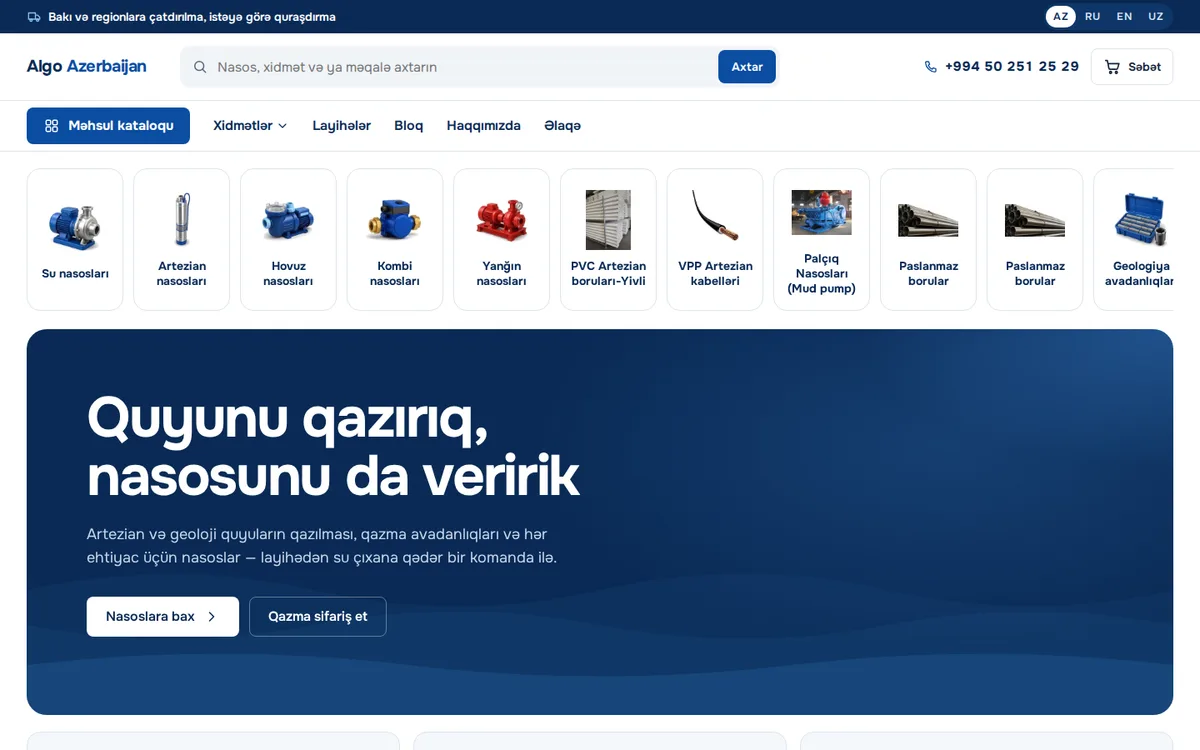This screenshot has height=750, width=1200.
Task: Expand the Xidmətlər dropdown menu
Action: [x=250, y=126]
